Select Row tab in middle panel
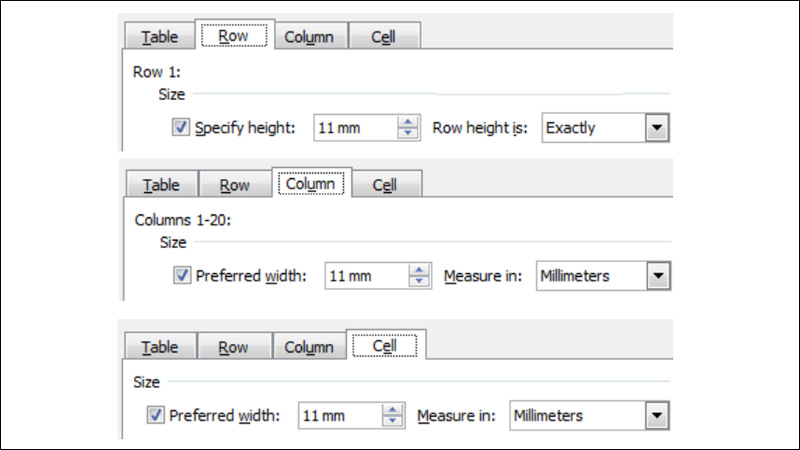This screenshot has width=800, height=450. pyautogui.click(x=235, y=185)
